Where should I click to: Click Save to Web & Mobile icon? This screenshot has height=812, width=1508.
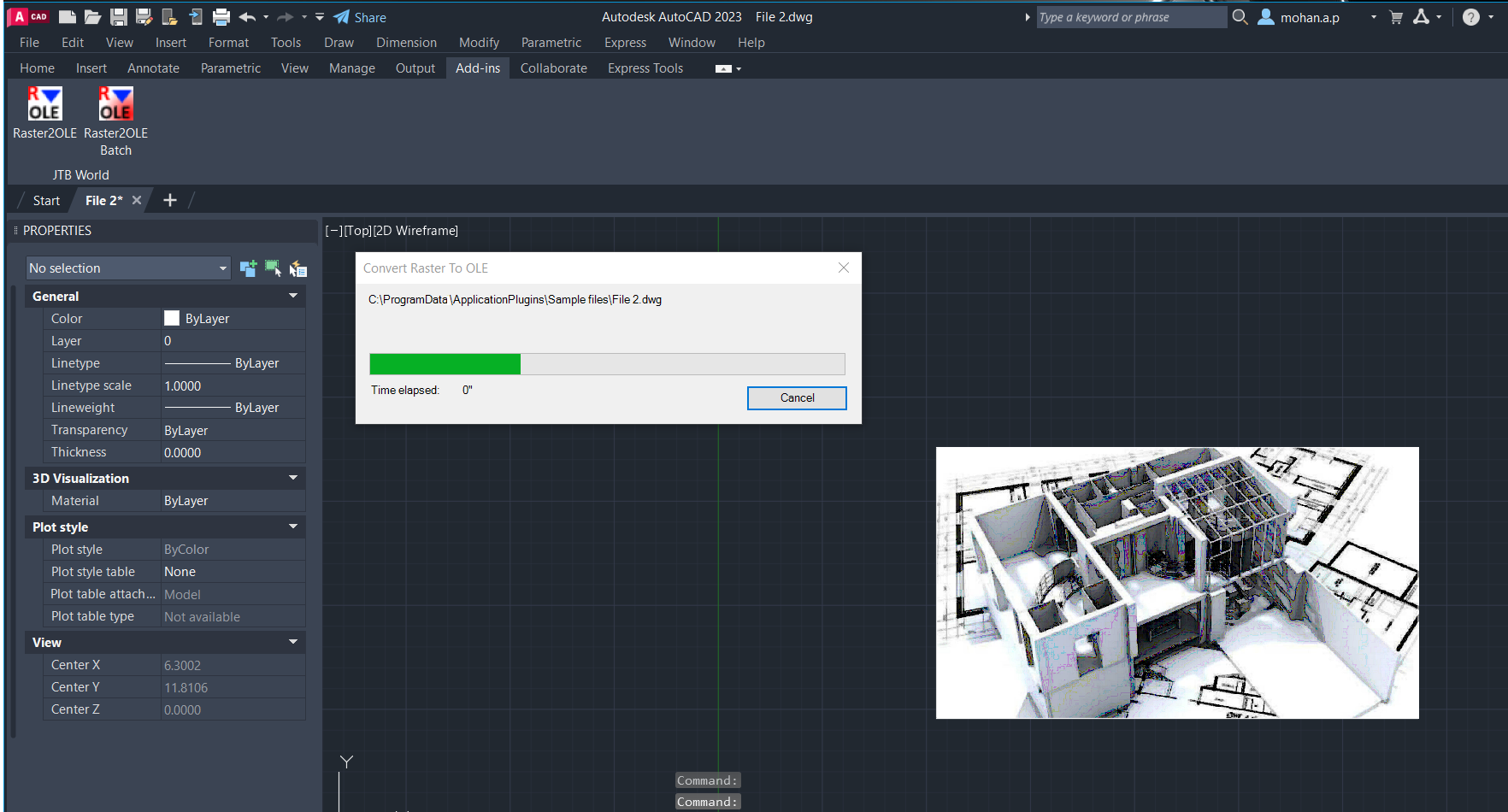coord(196,17)
